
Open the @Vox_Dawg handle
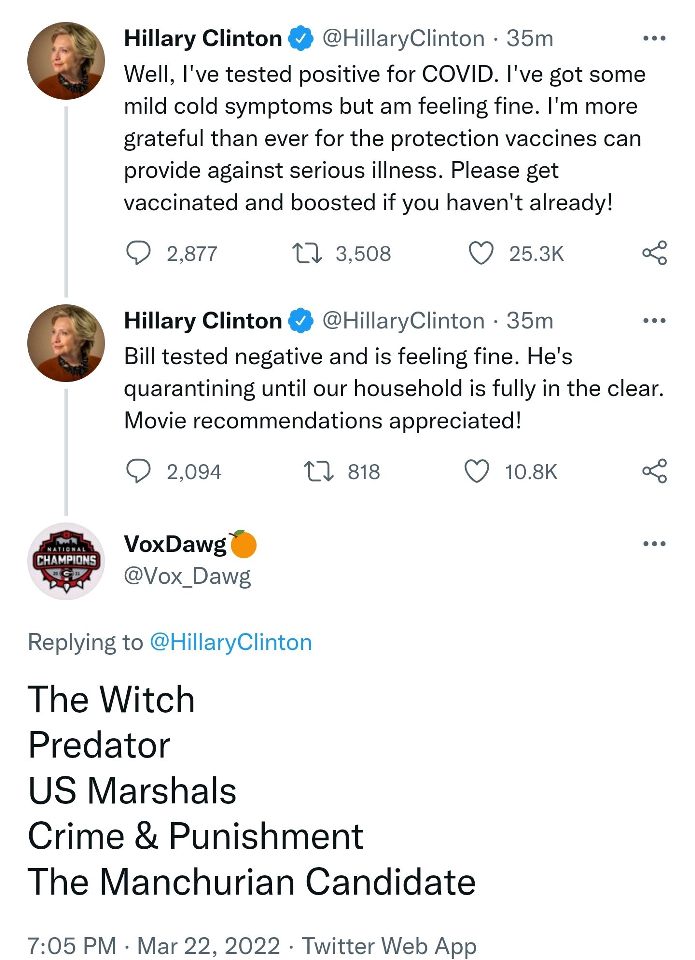click(x=187, y=576)
